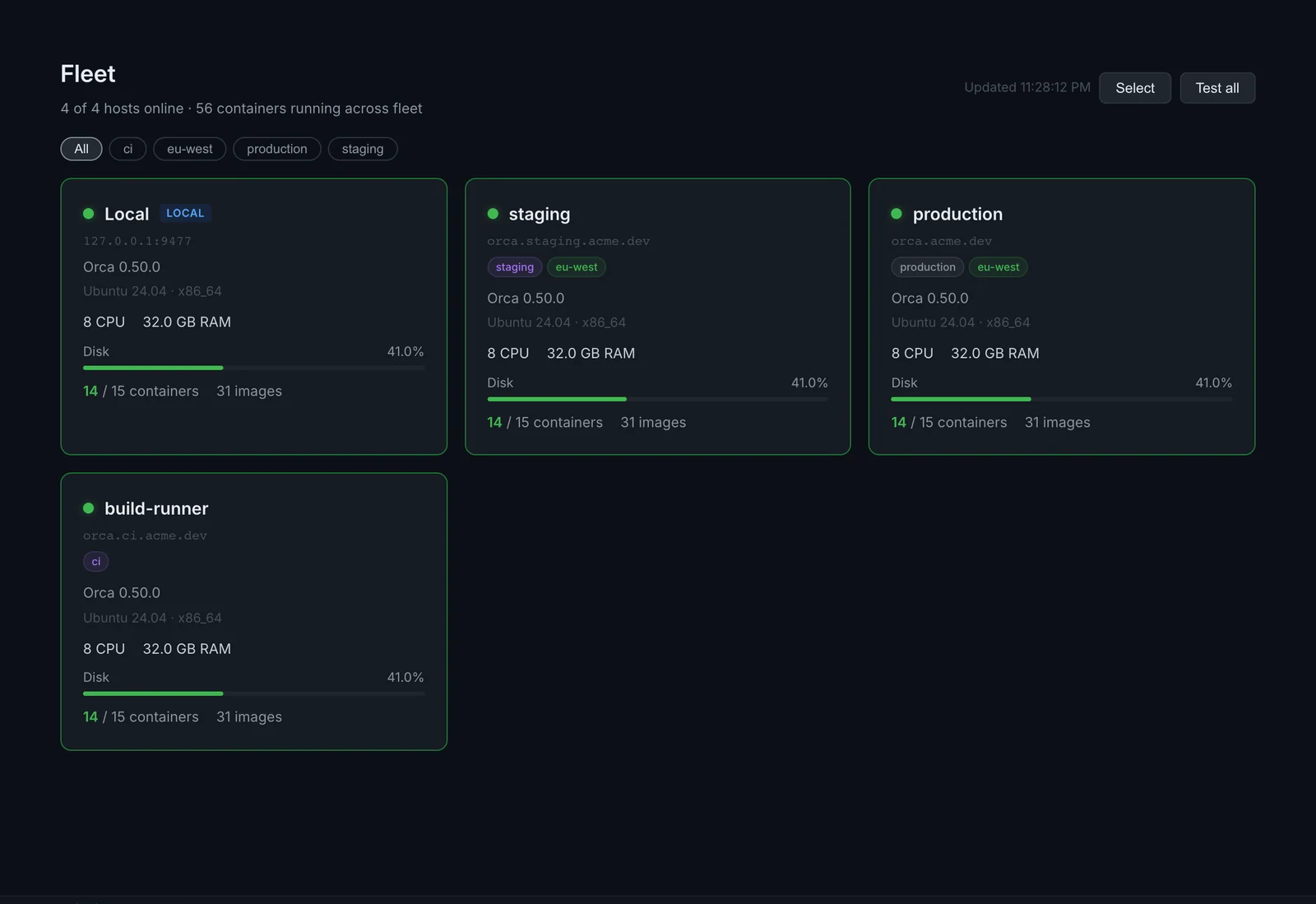
Task: Run Test all on hosts
Action: click(x=1217, y=88)
